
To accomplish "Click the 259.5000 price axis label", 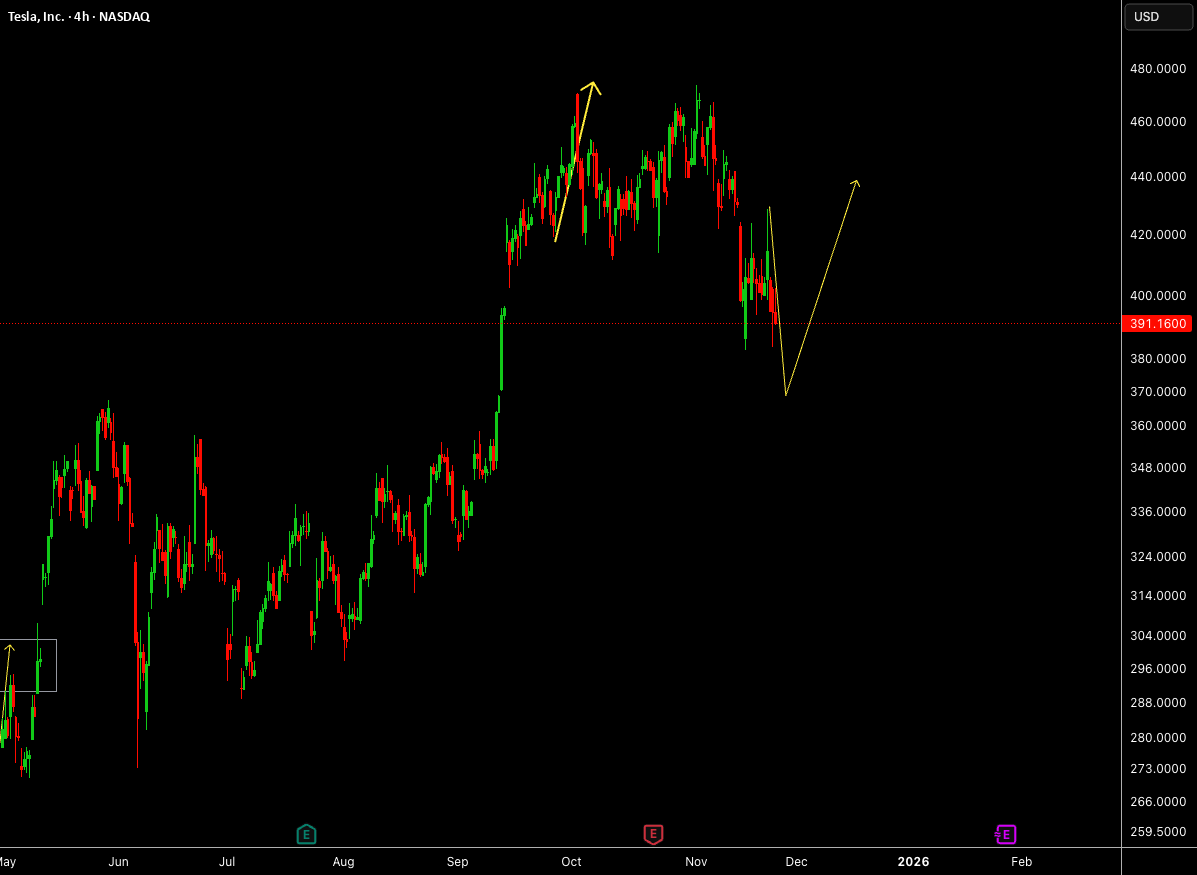I will point(1157,831).
